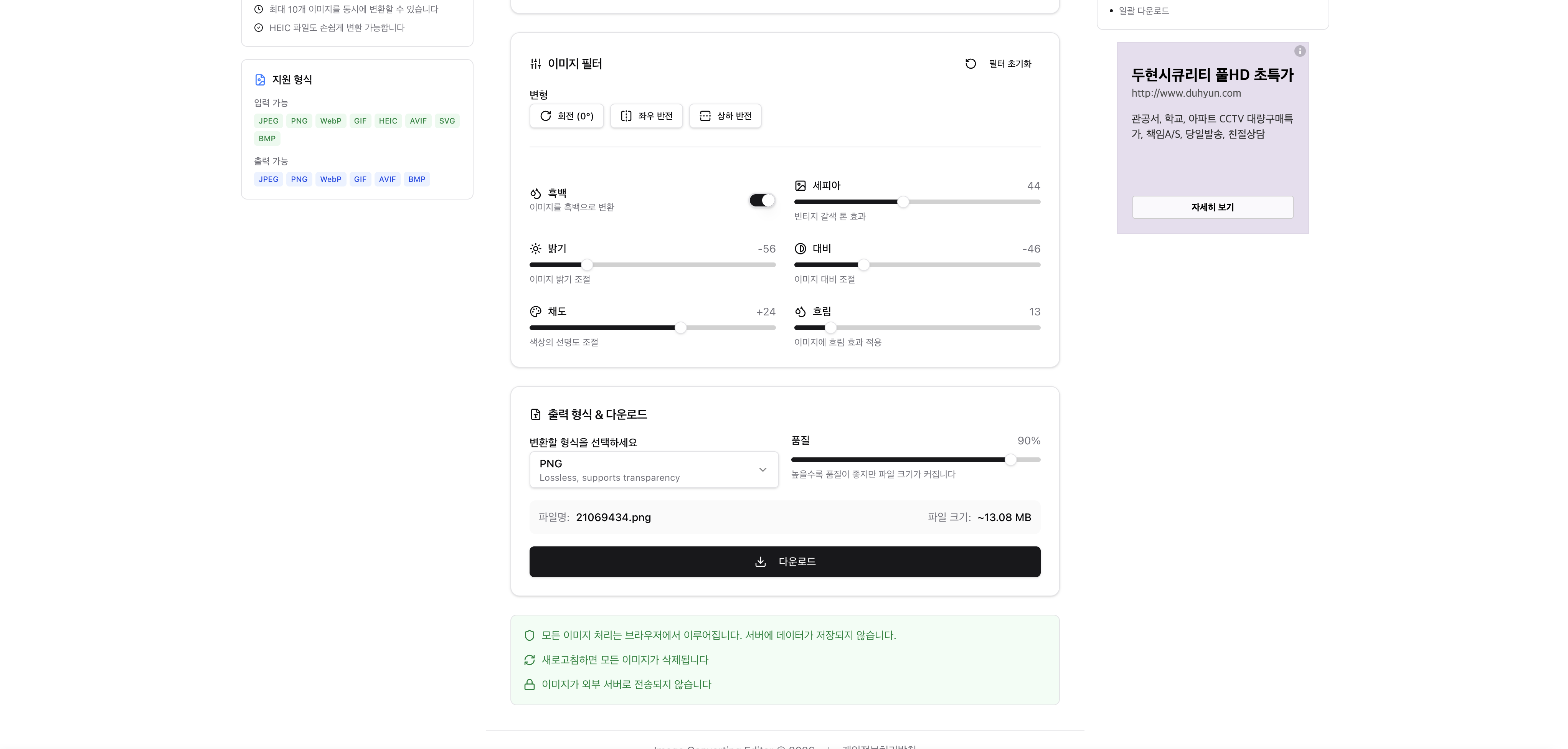Click the sepia image icon

800,186
